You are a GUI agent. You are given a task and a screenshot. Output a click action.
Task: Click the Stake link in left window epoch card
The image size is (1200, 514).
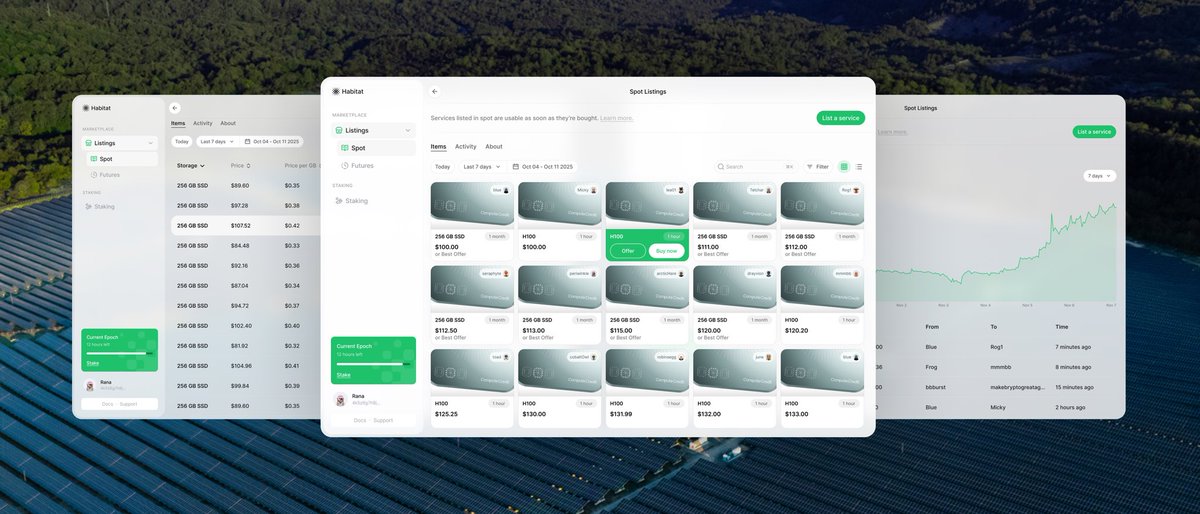coord(93,362)
